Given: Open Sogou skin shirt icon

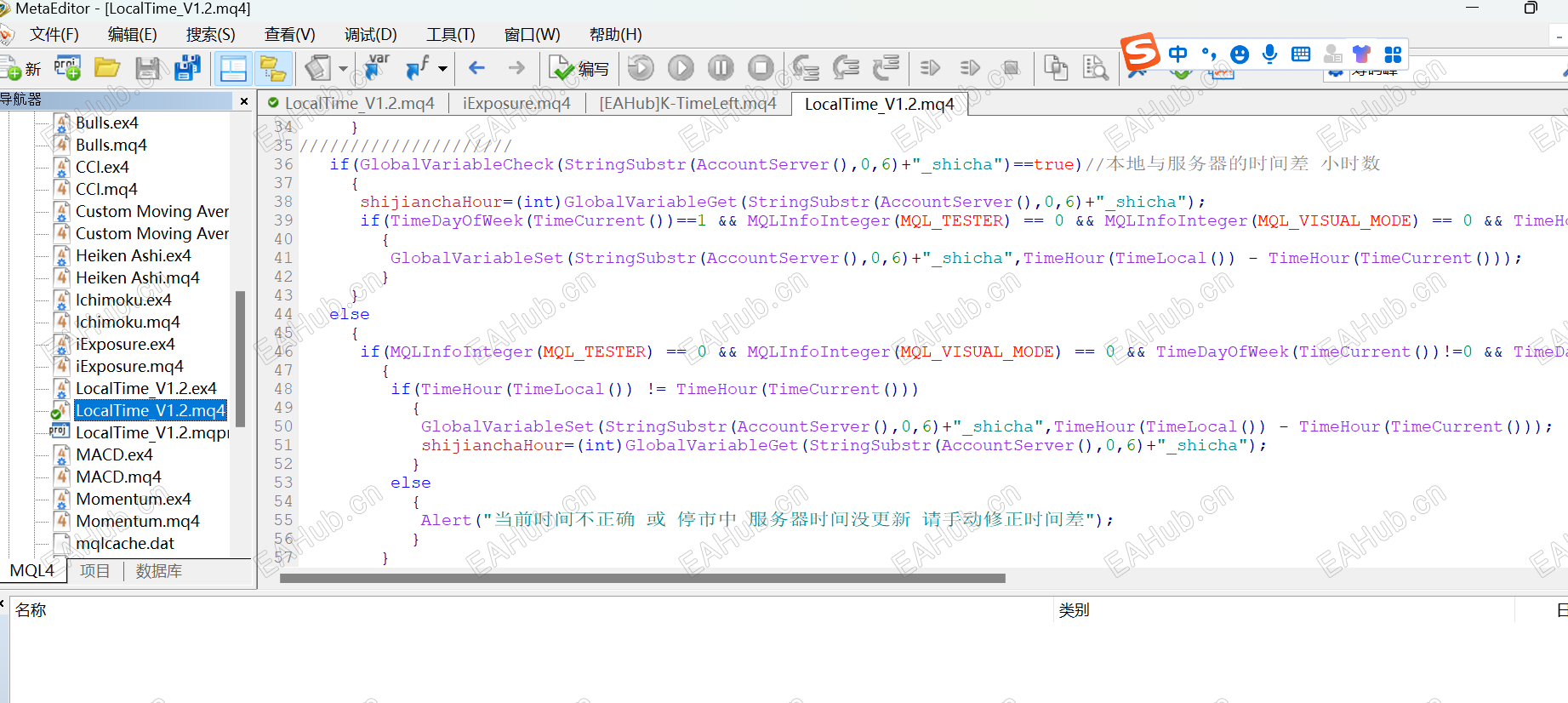Looking at the screenshot, I should [x=1362, y=54].
